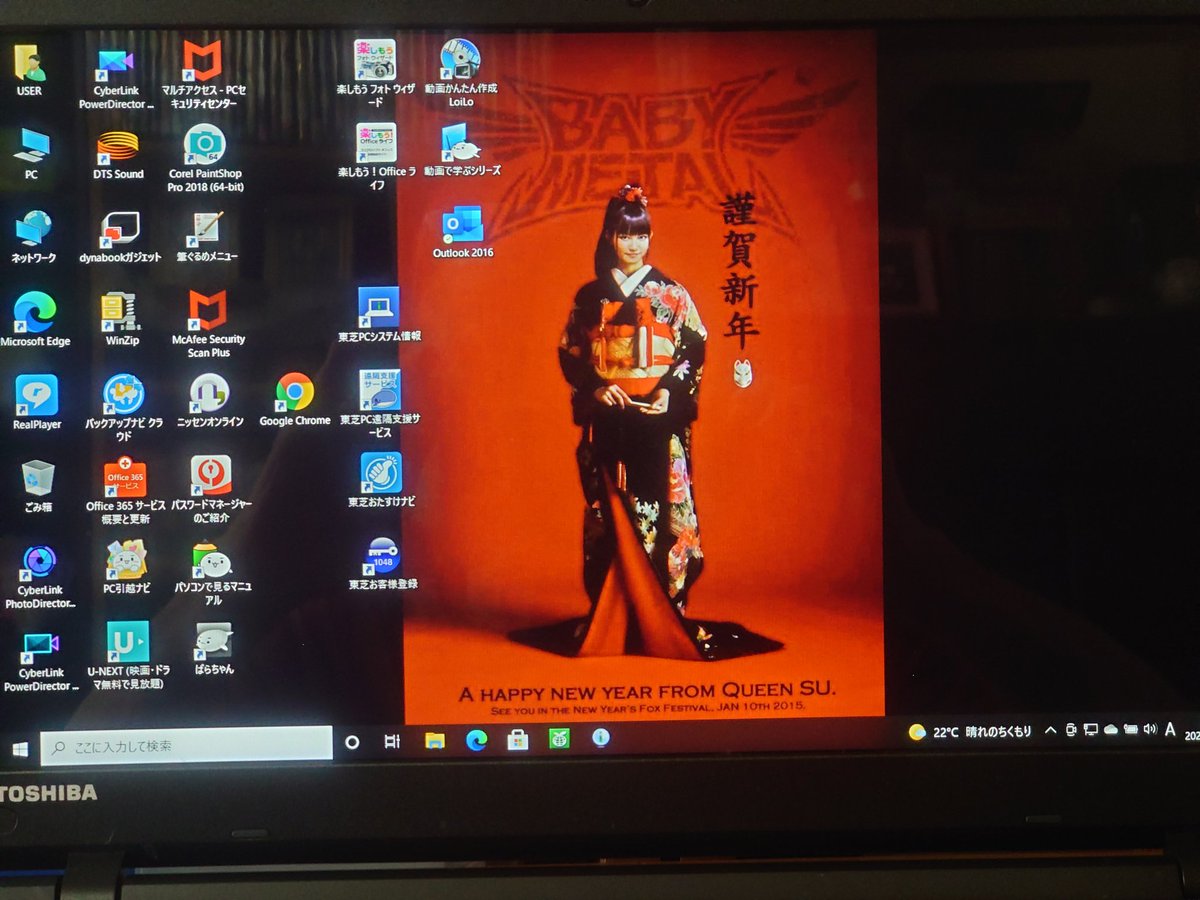Open the Microsoft Edge desktop shortcut
1200x900 pixels.
[35, 320]
